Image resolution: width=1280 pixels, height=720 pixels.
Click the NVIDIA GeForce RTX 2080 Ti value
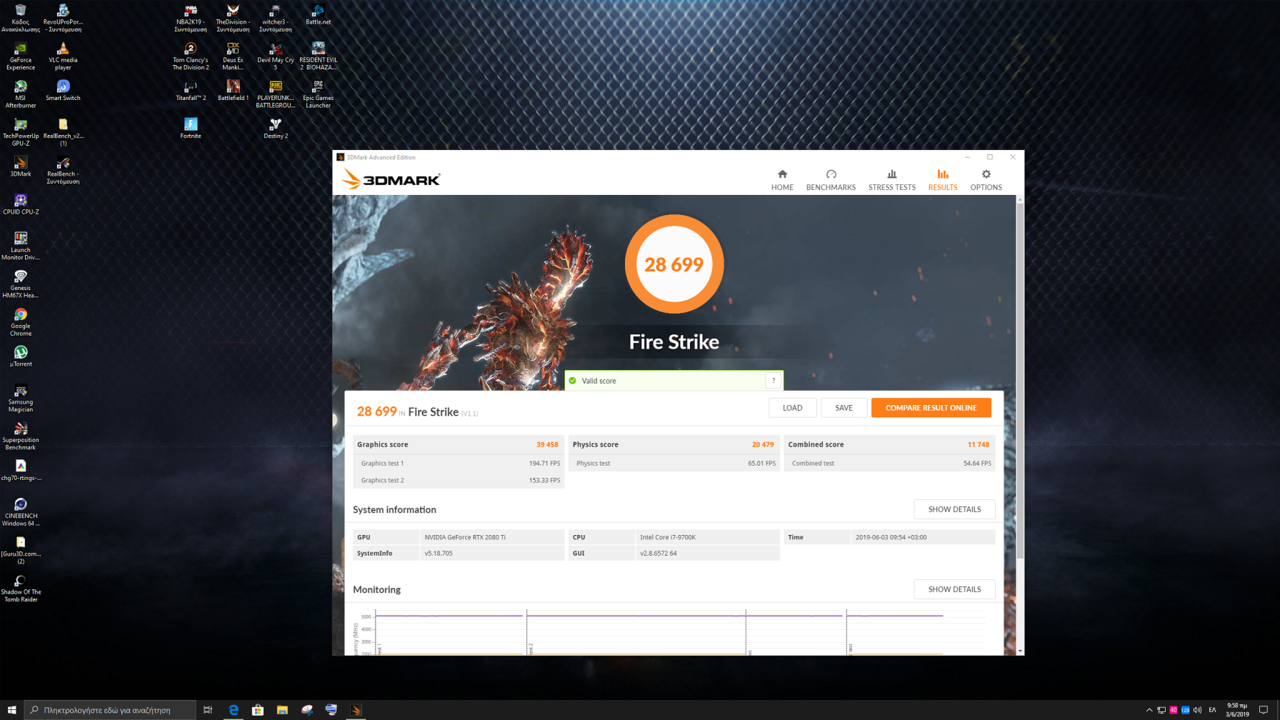click(x=465, y=537)
